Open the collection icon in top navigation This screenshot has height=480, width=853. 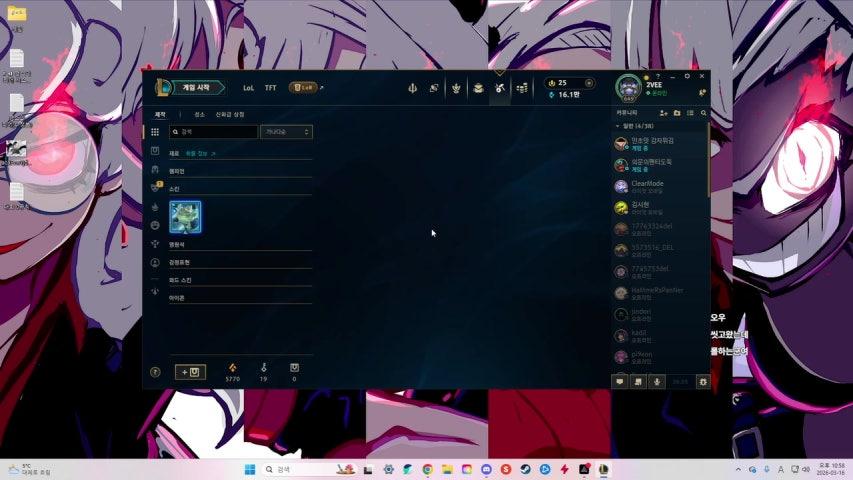pyautogui.click(x=456, y=88)
